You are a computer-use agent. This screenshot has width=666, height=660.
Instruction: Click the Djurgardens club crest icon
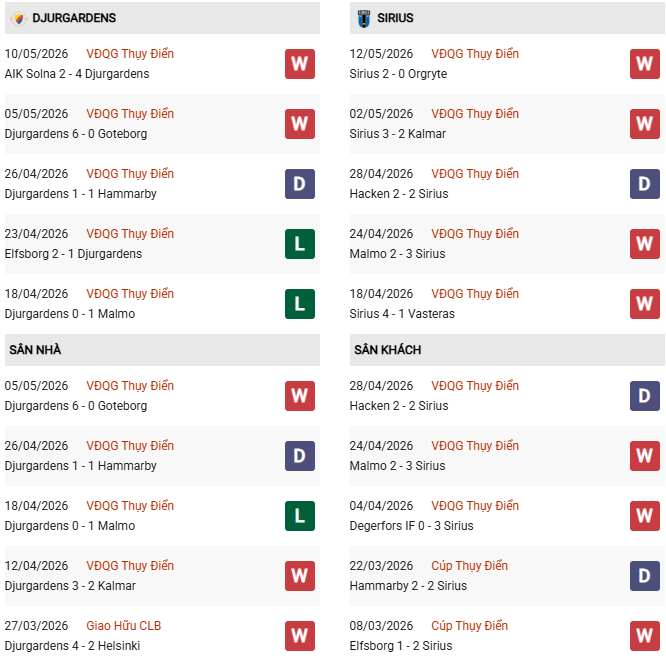[x=19, y=18]
